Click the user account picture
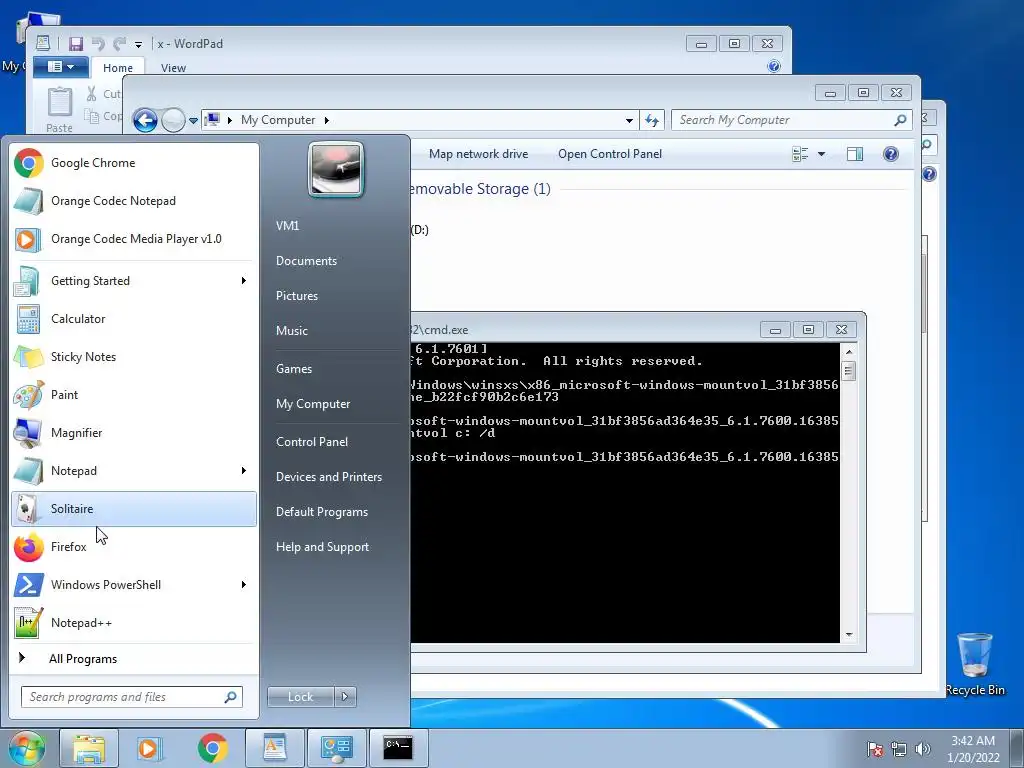The width and height of the screenshot is (1024, 768). (336, 170)
